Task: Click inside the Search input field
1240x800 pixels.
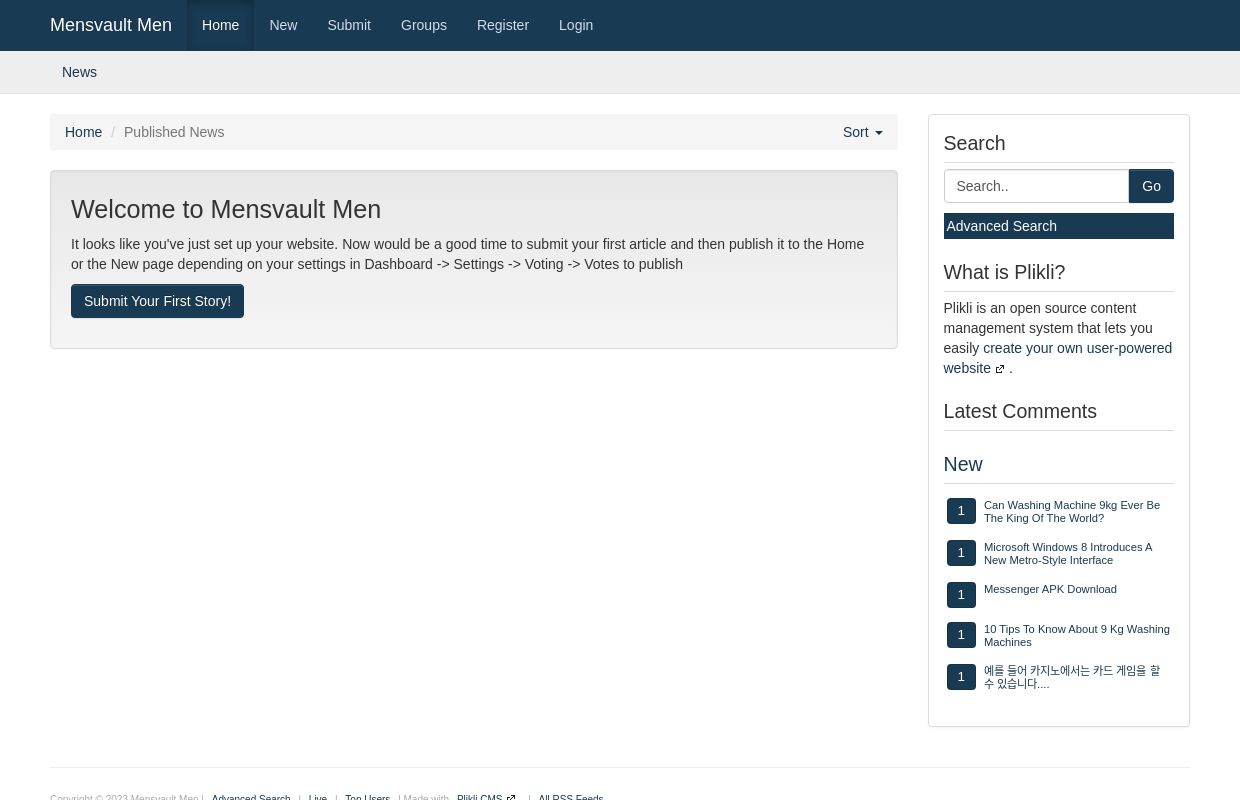Action: pyautogui.click(x=1036, y=186)
